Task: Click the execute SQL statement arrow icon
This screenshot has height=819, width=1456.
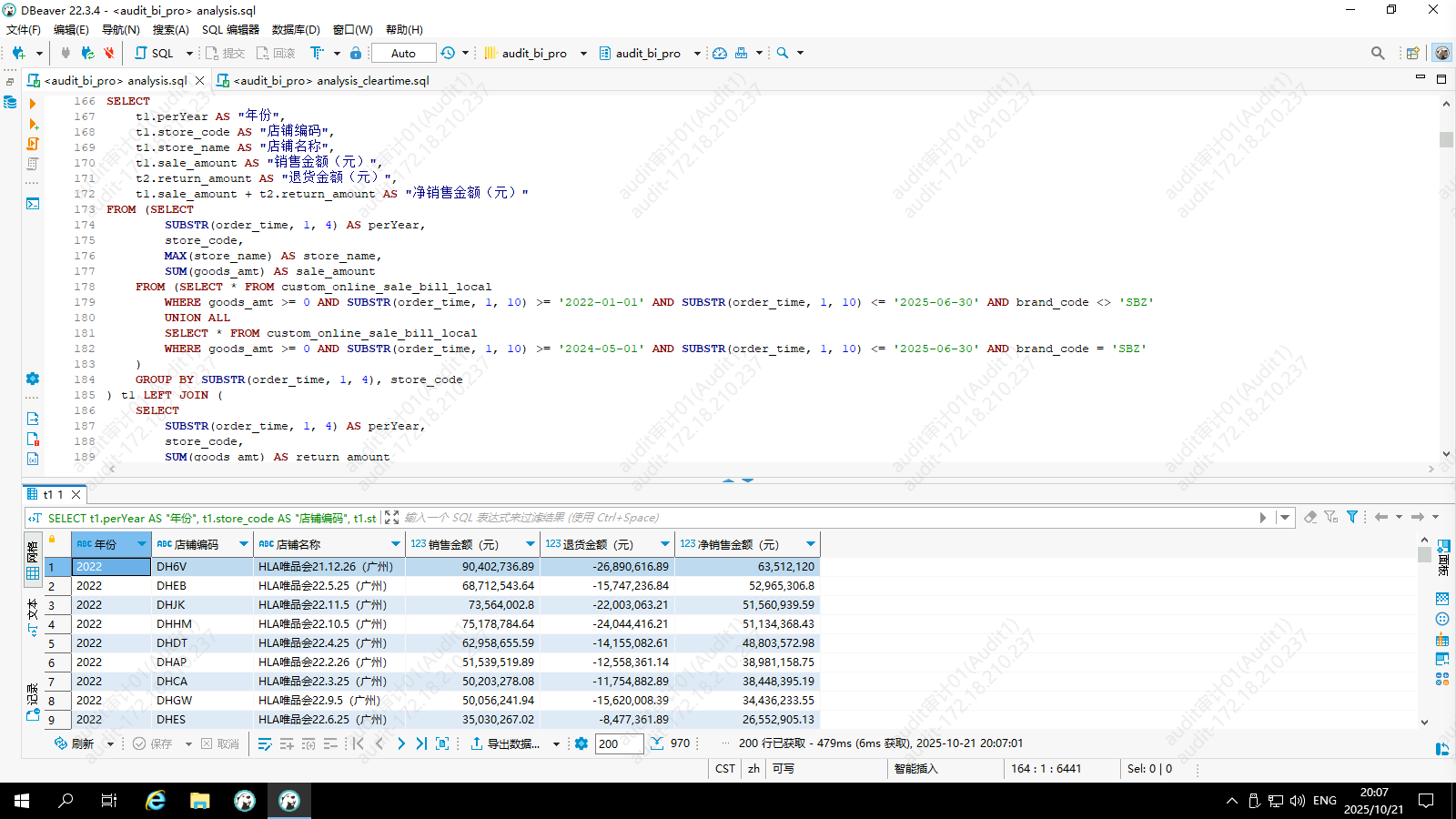Action: 33,104
